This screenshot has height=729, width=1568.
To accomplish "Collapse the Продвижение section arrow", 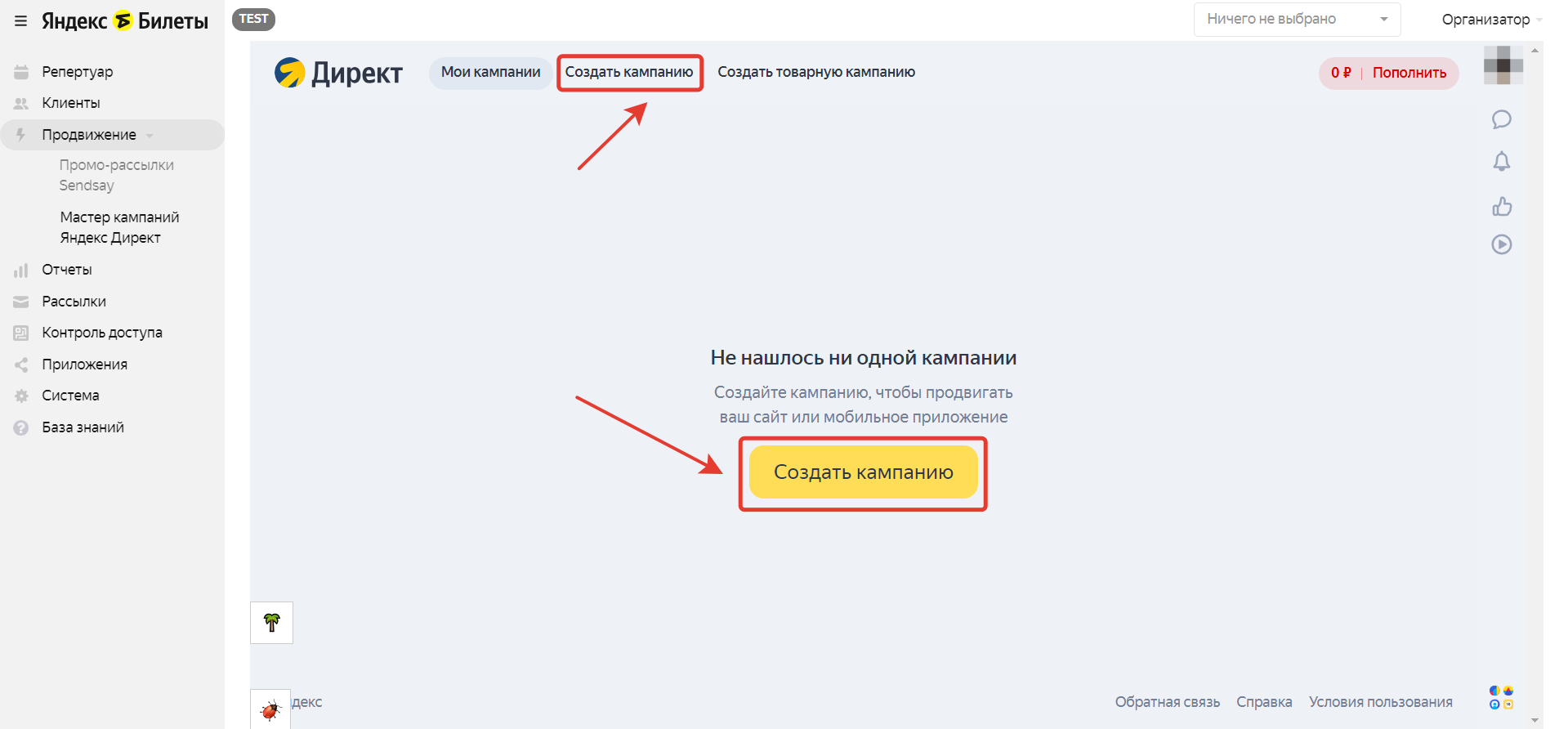I will (150, 136).
